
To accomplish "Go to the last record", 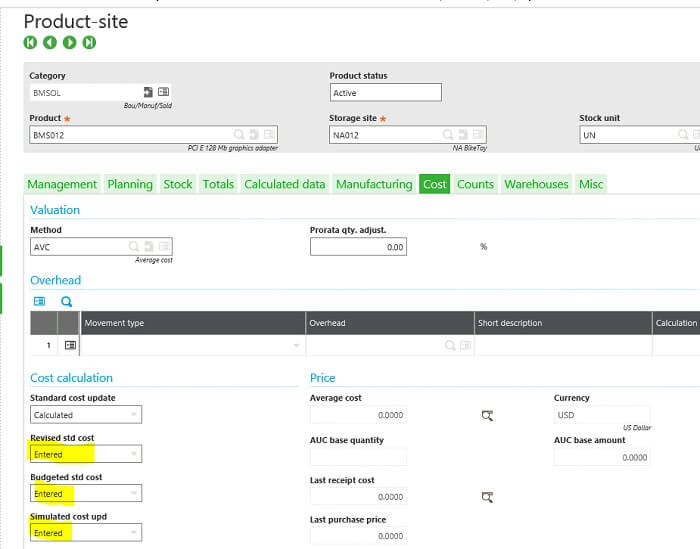I will tap(89, 42).
